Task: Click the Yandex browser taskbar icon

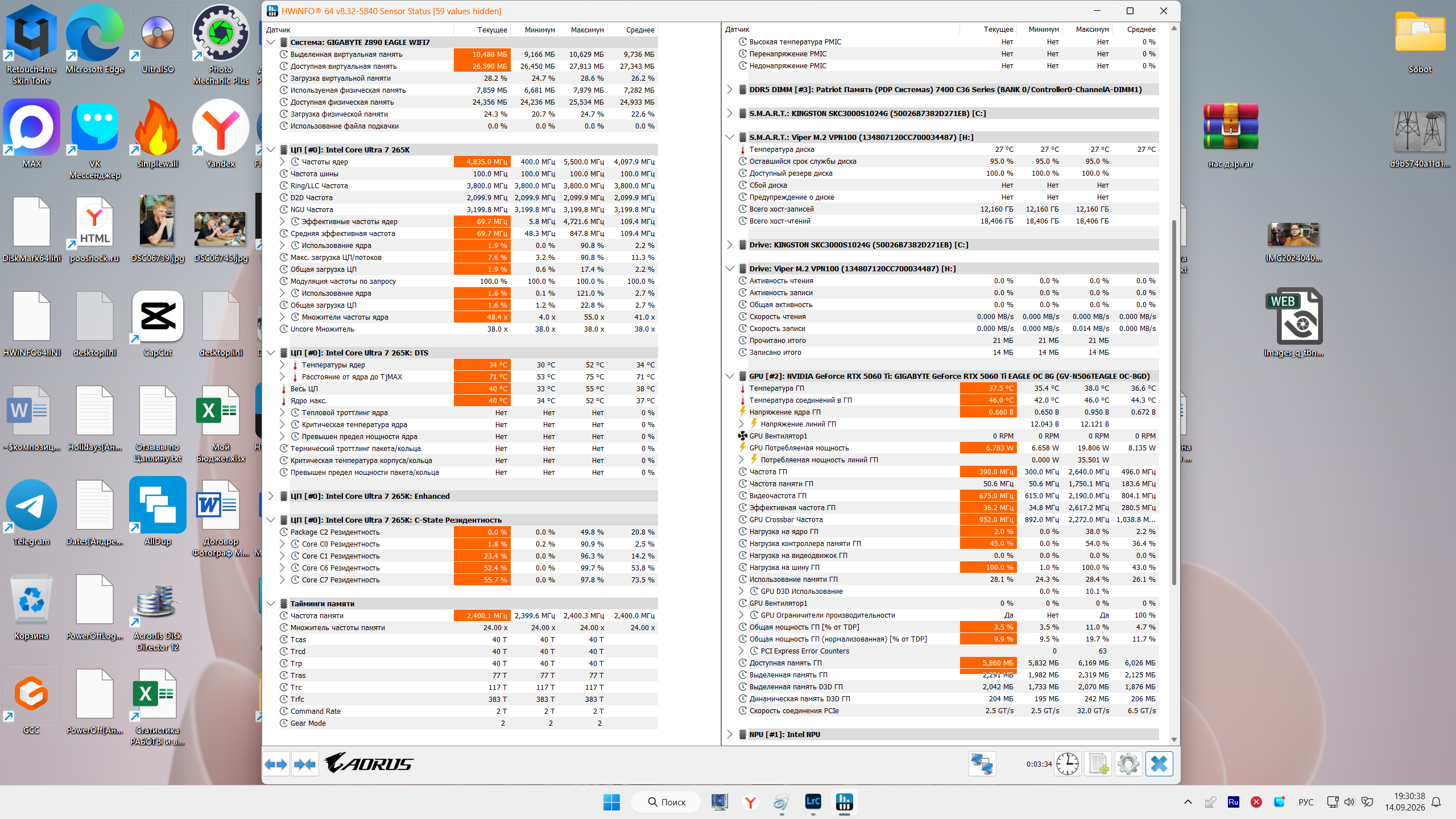Action: coord(750,802)
